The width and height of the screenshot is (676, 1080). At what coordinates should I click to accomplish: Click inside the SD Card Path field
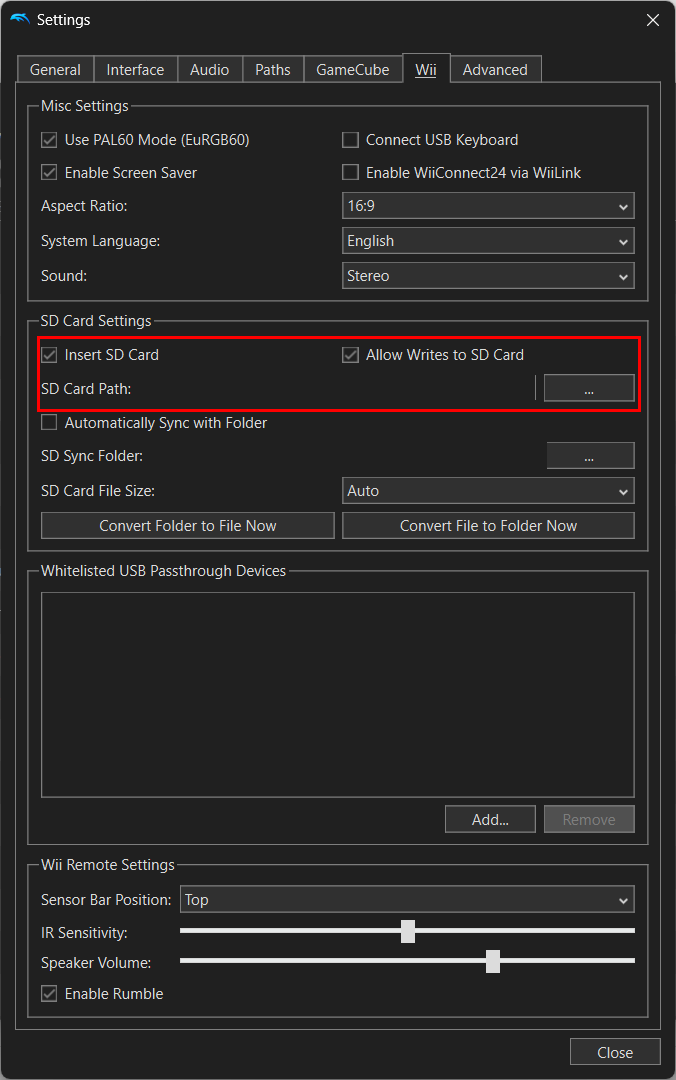coord(336,388)
